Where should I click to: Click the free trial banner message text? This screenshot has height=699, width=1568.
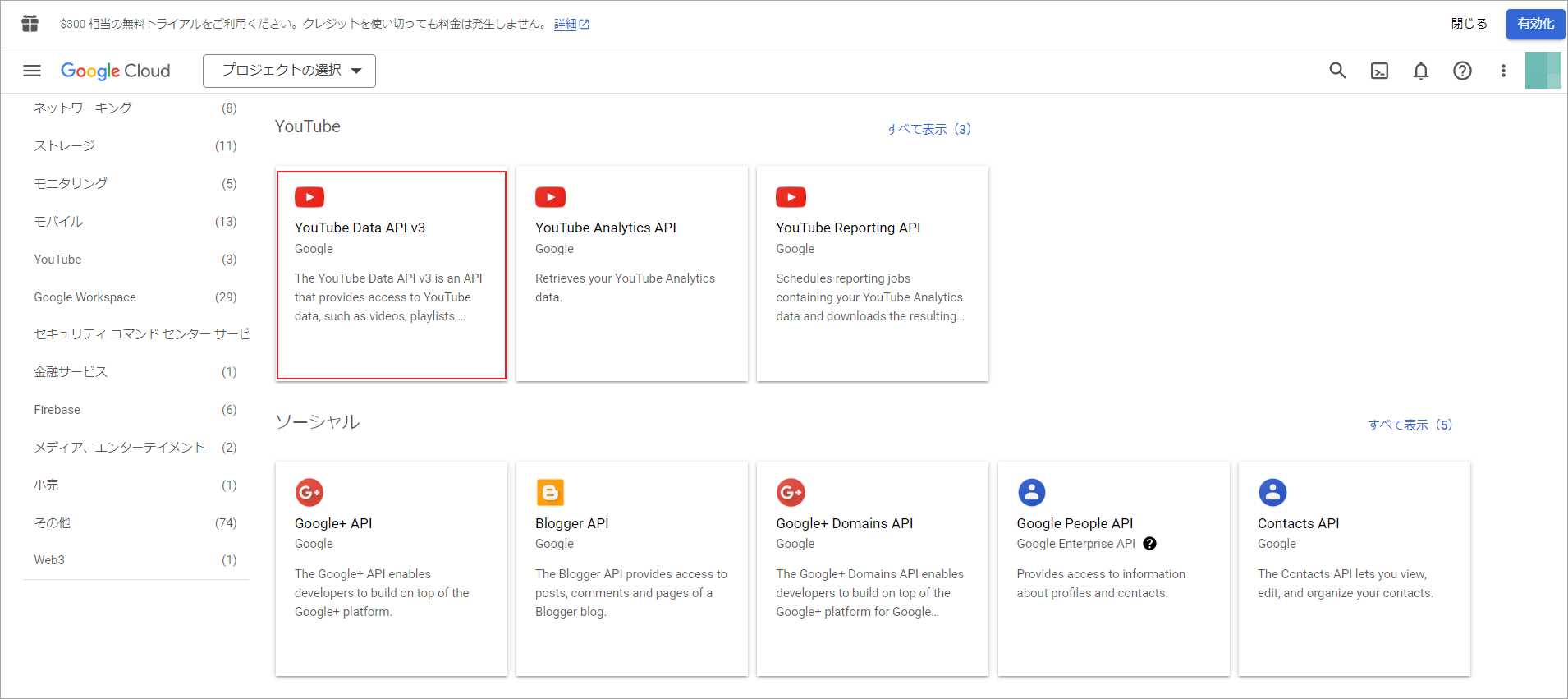pyautogui.click(x=303, y=24)
